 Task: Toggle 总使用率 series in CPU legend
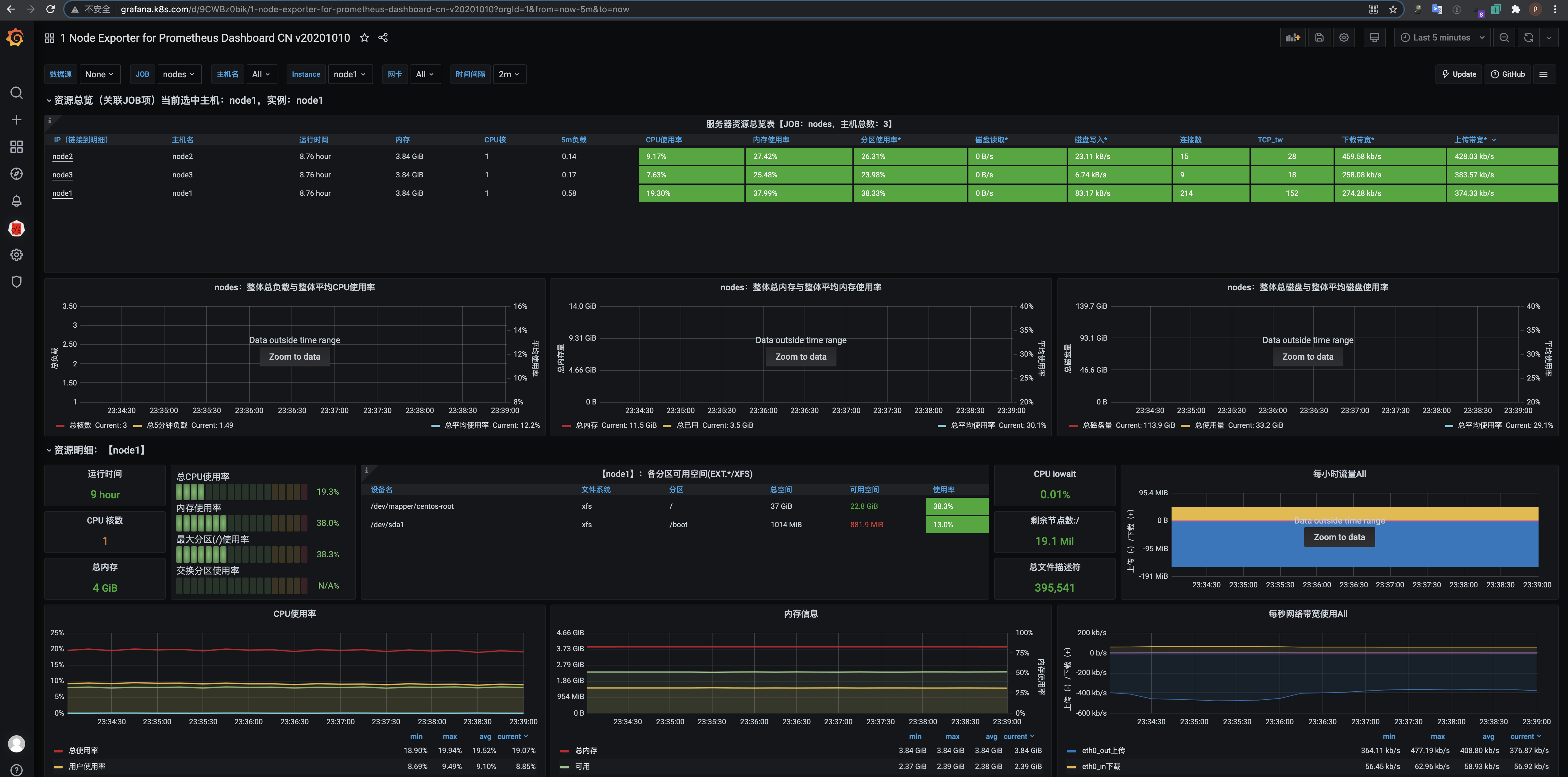click(83, 750)
